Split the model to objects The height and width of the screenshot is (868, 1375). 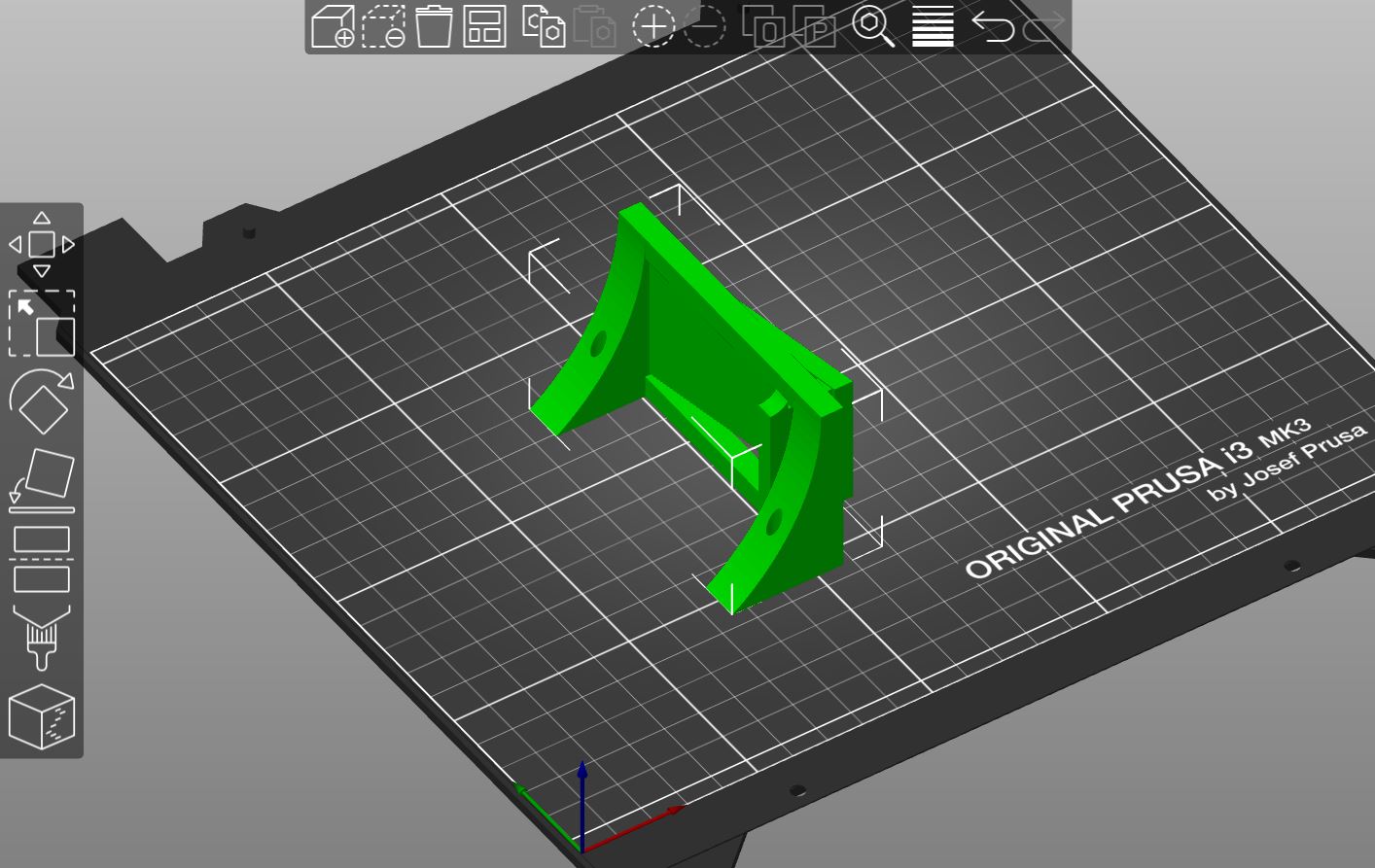click(x=763, y=26)
